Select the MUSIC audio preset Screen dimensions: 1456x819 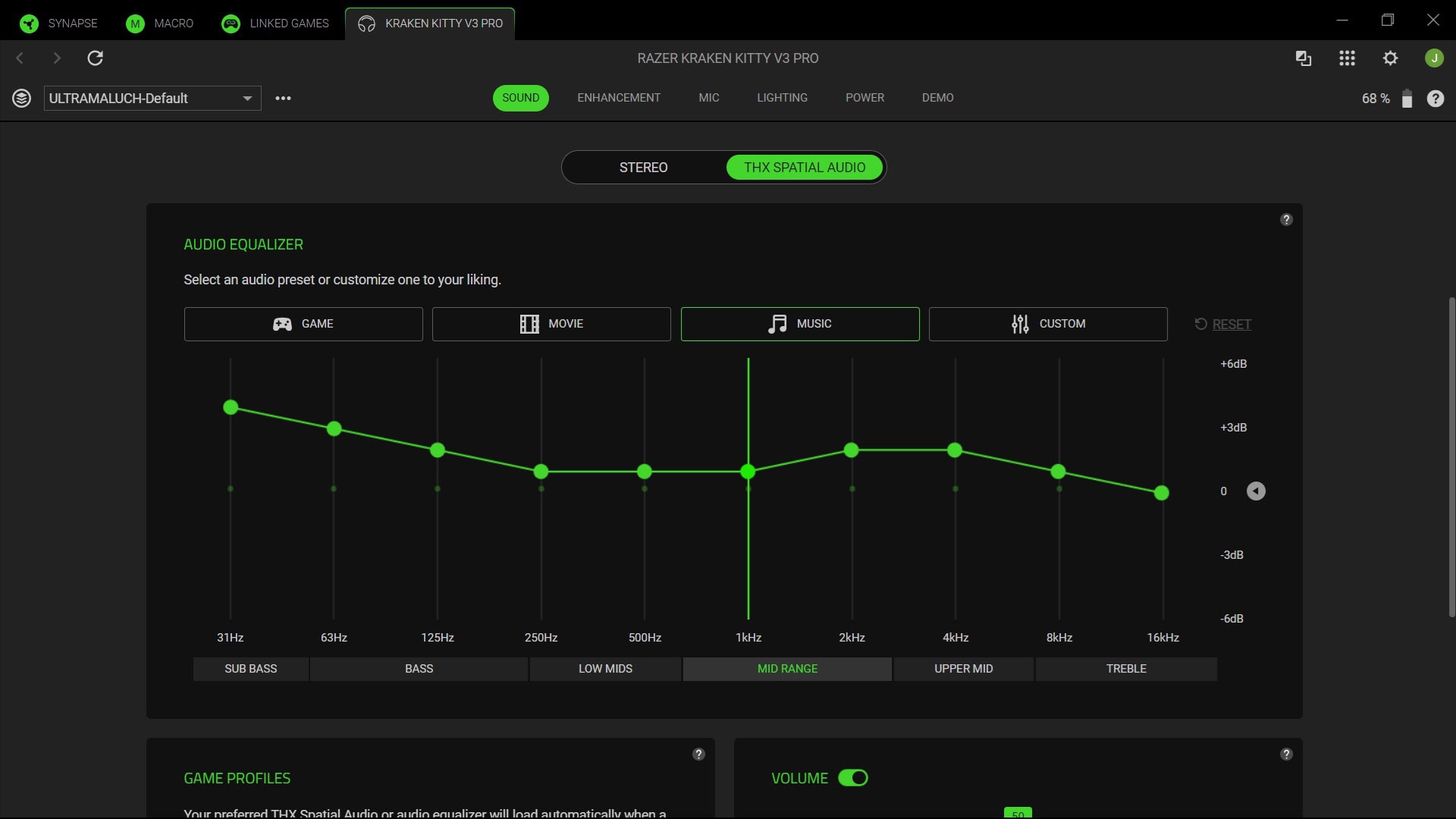800,324
